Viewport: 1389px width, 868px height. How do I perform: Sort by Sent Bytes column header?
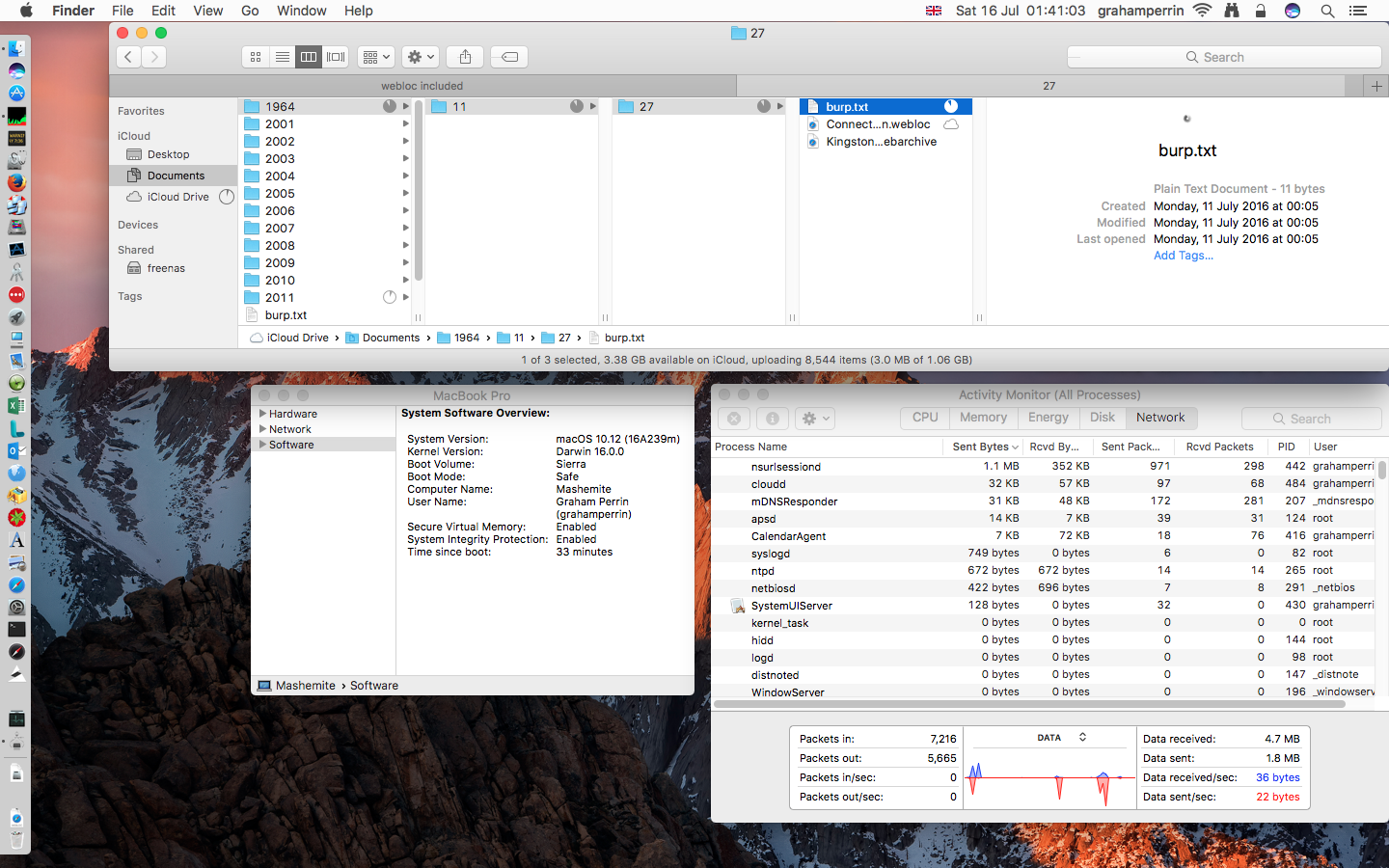click(985, 447)
